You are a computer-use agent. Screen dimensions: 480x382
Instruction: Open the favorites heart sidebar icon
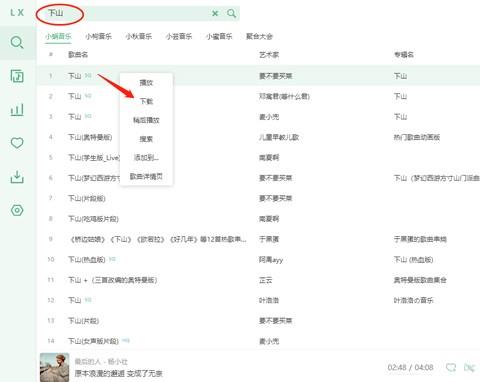click(17, 143)
